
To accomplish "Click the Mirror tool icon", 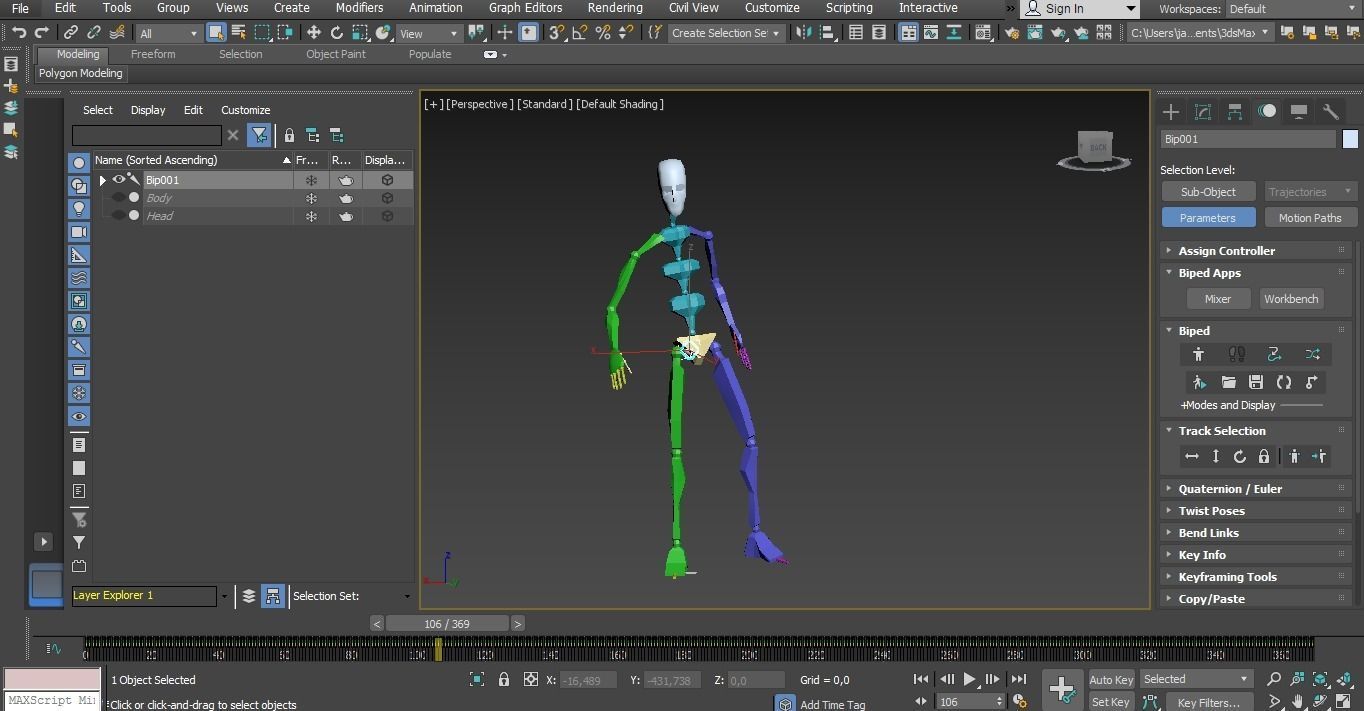I will 805,33.
